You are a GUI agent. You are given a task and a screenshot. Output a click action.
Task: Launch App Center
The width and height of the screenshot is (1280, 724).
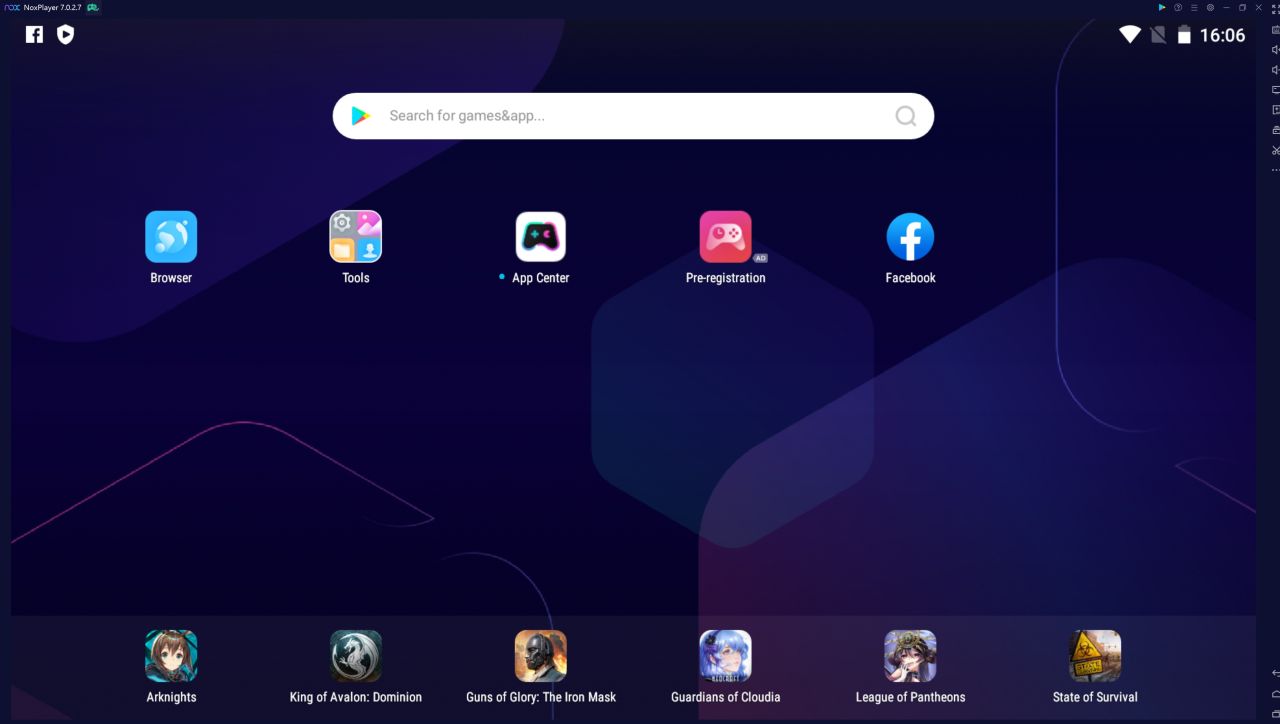coord(540,237)
